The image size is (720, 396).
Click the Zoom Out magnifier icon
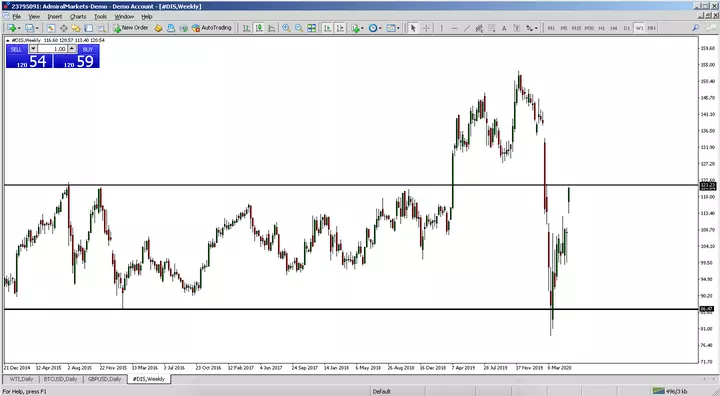pyautogui.click(x=299, y=28)
